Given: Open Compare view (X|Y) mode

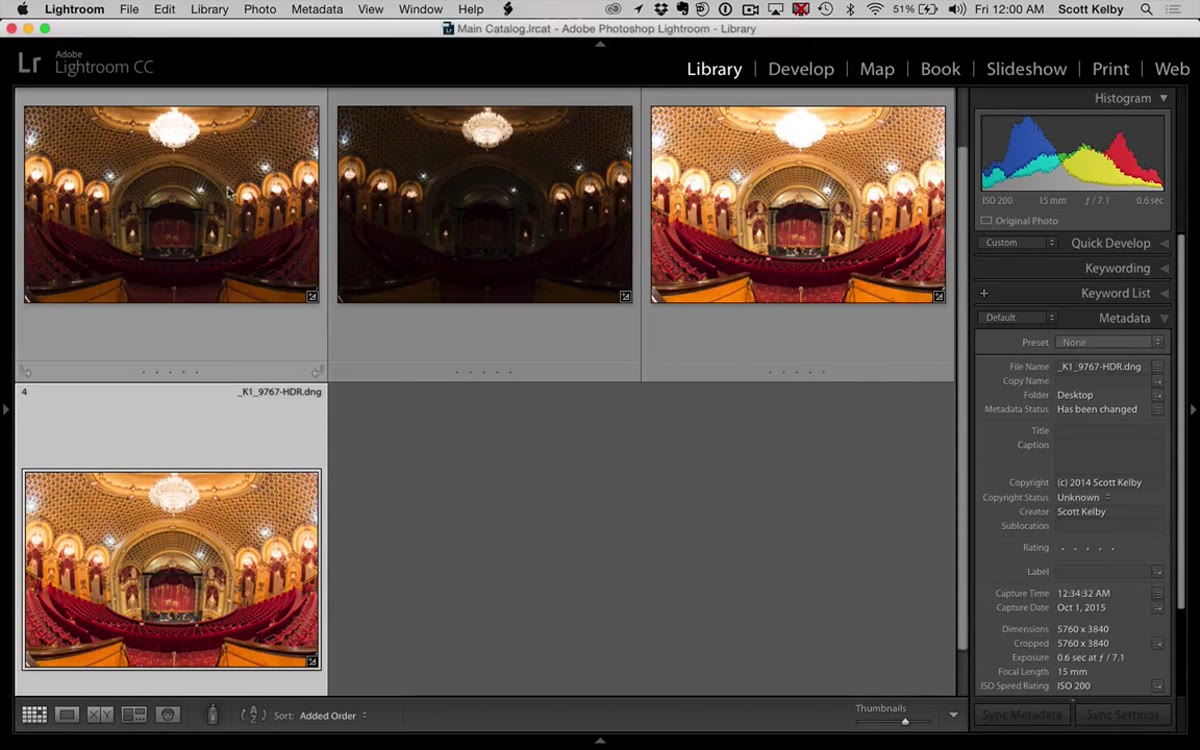Looking at the screenshot, I should click(x=100, y=715).
